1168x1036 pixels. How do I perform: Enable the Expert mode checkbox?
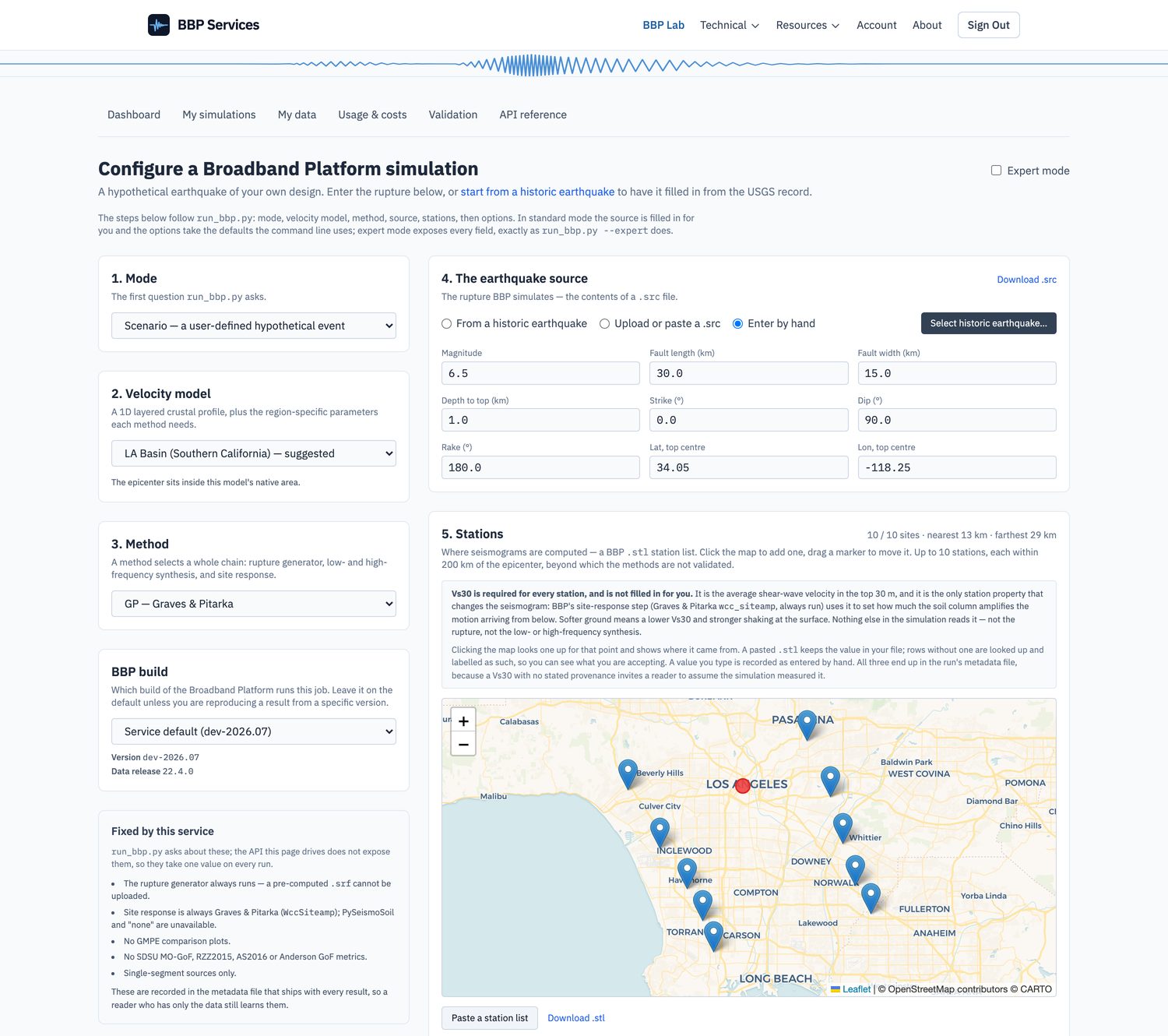click(996, 171)
